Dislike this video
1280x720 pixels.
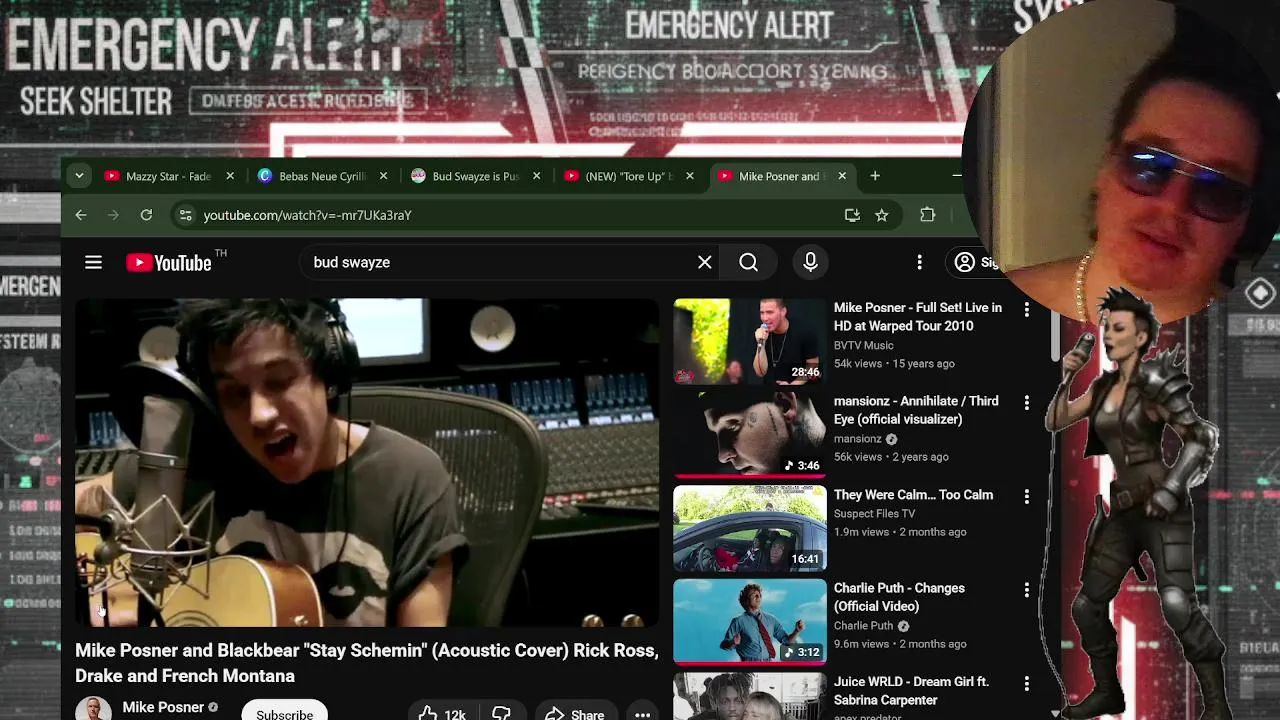(x=502, y=713)
